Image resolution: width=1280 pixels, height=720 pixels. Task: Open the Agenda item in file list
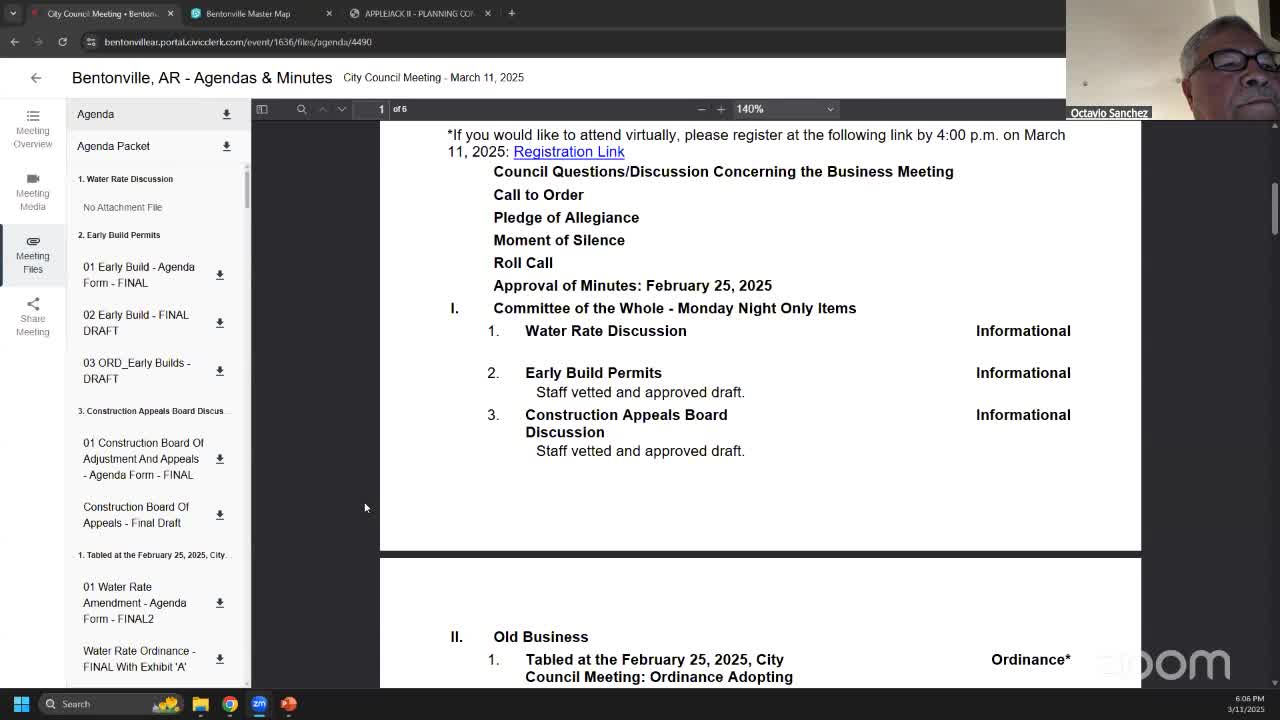pos(96,114)
